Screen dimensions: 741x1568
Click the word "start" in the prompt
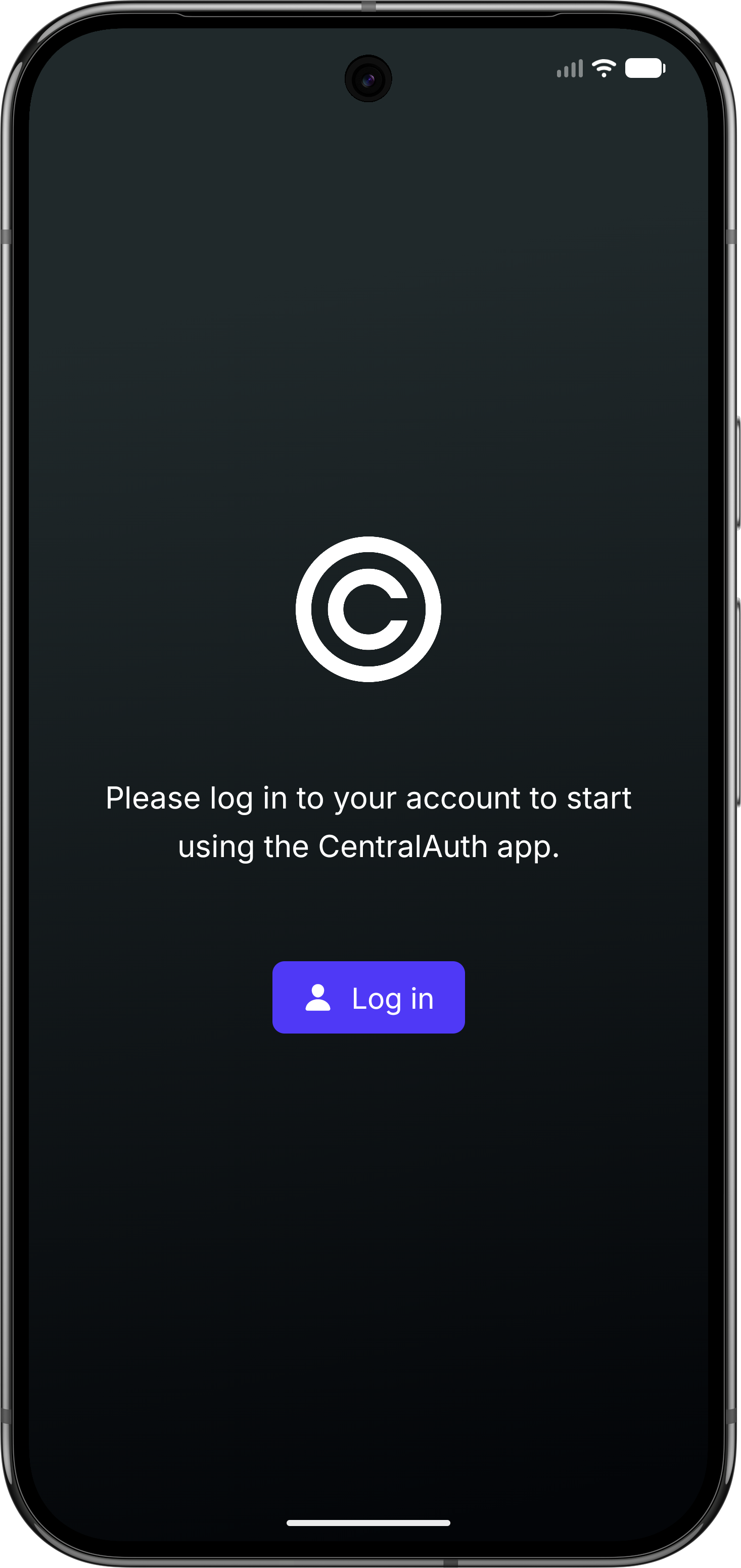click(x=599, y=798)
